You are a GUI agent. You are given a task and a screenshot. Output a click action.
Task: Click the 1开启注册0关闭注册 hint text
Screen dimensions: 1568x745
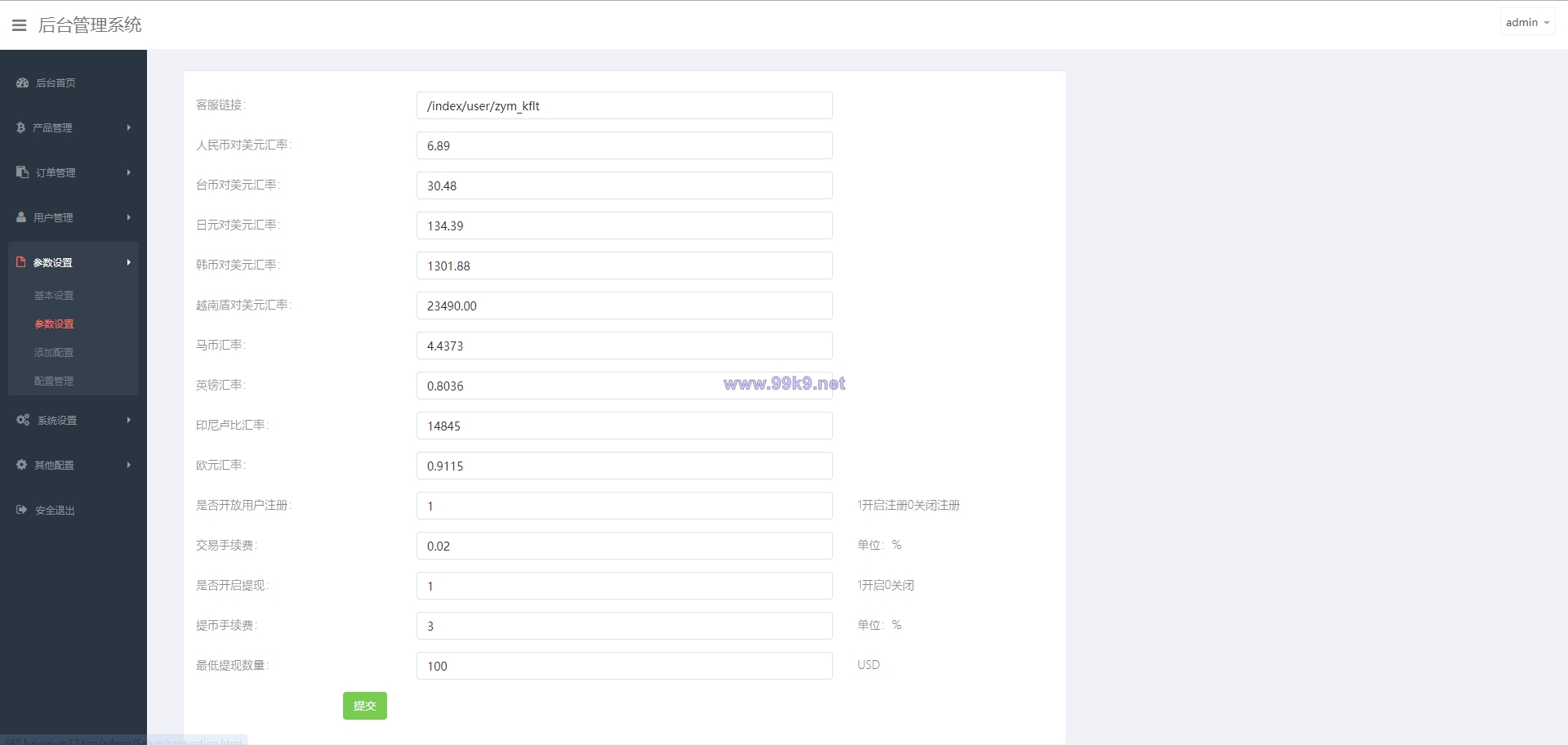tap(908, 506)
